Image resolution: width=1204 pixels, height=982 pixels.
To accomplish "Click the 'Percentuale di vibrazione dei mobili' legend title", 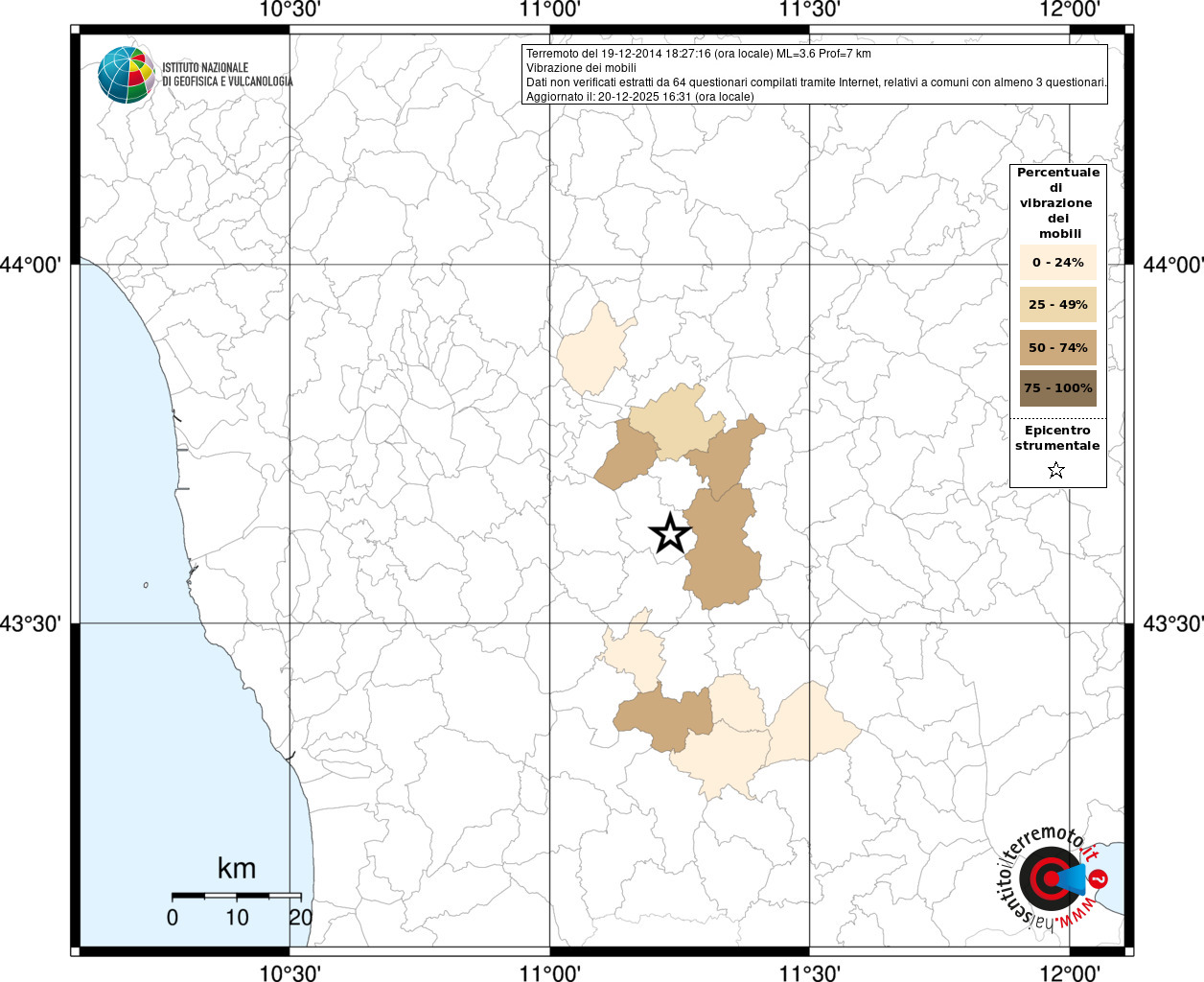I will [x=1058, y=203].
